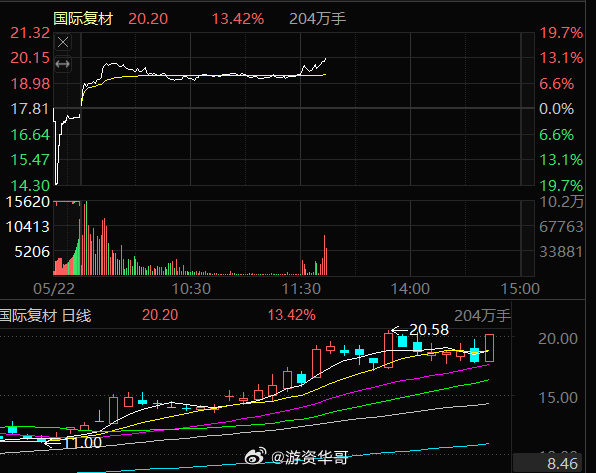596x473 pixels.
Task: Click the latest point of intraday price line
Action: tap(326, 59)
